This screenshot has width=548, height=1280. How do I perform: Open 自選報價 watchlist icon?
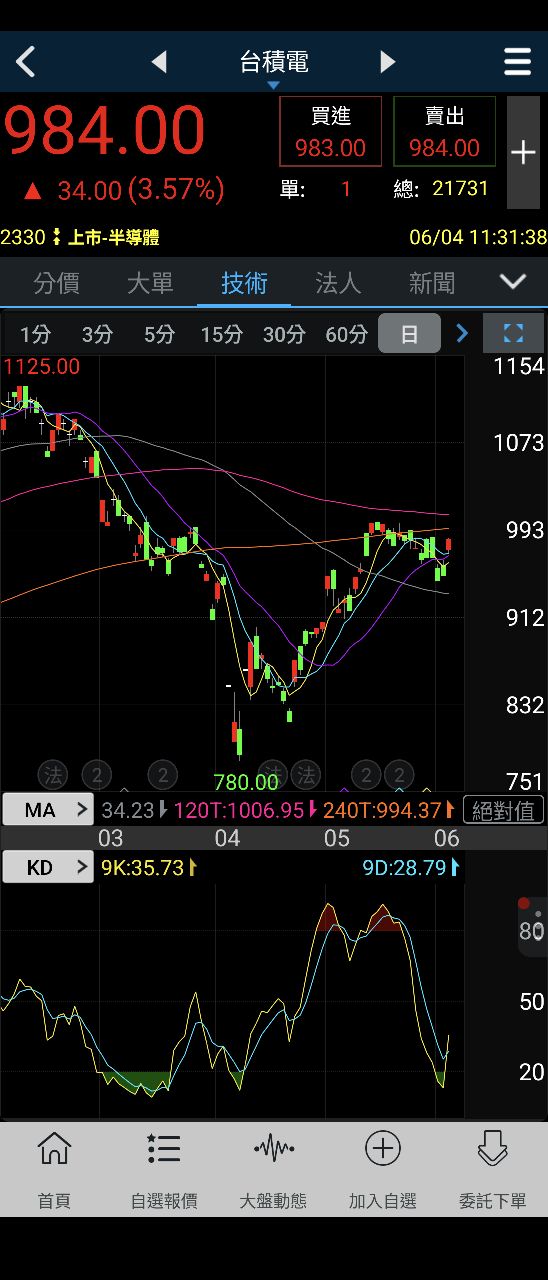coord(164,1169)
